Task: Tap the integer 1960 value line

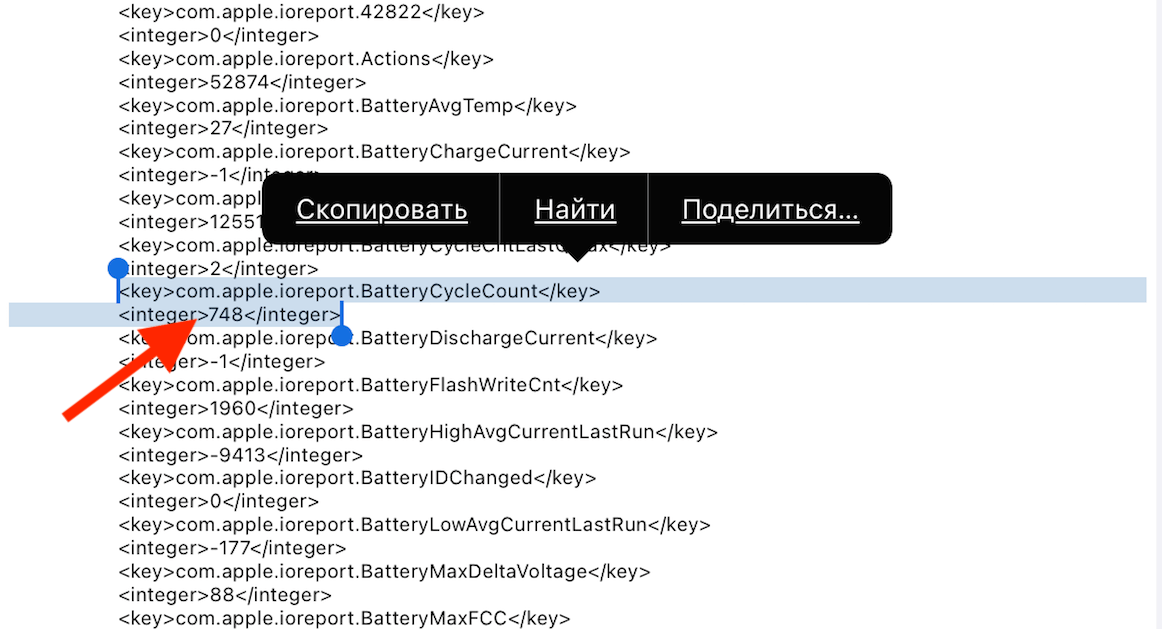Action: 235,408
